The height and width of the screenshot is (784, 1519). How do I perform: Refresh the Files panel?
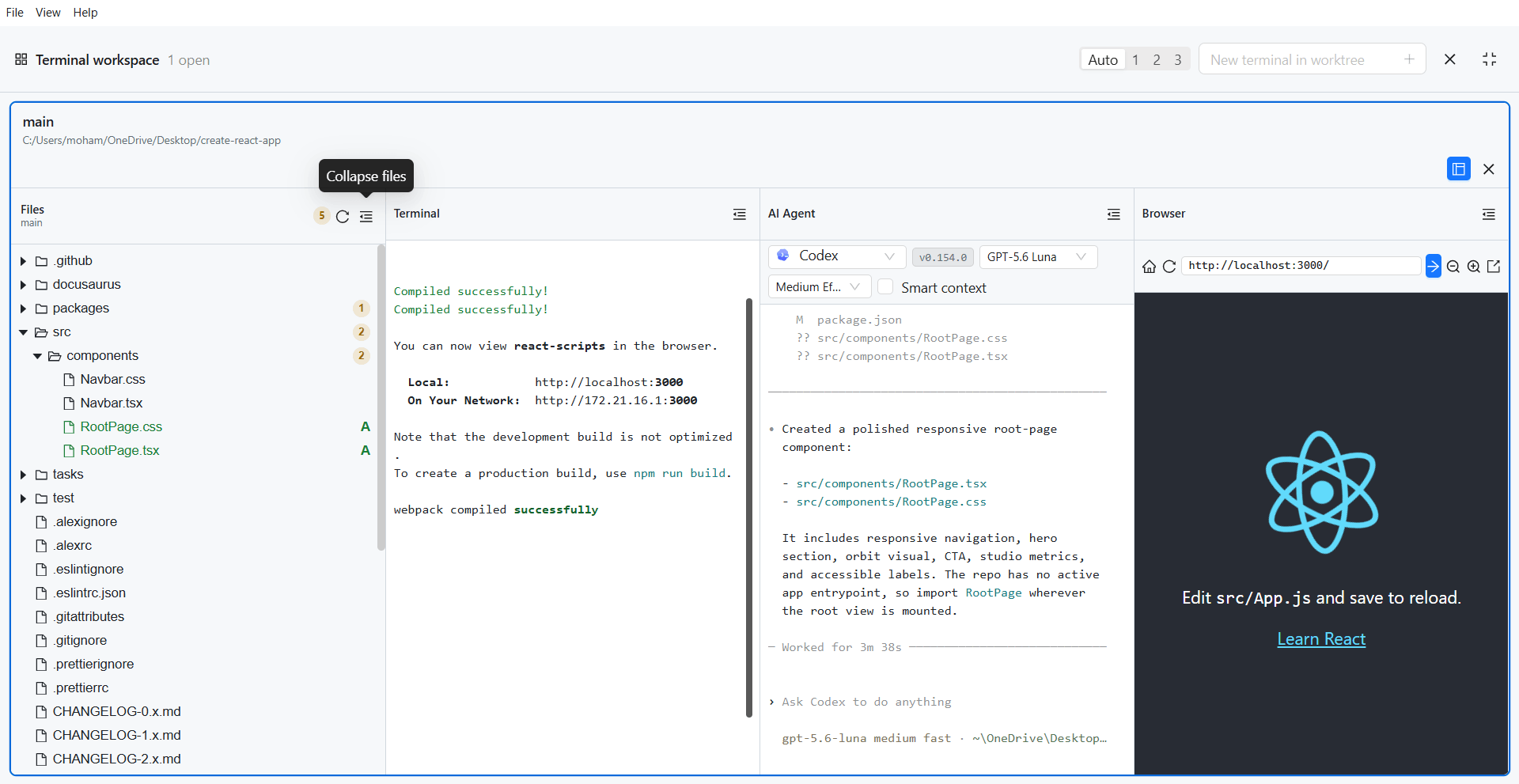343,216
